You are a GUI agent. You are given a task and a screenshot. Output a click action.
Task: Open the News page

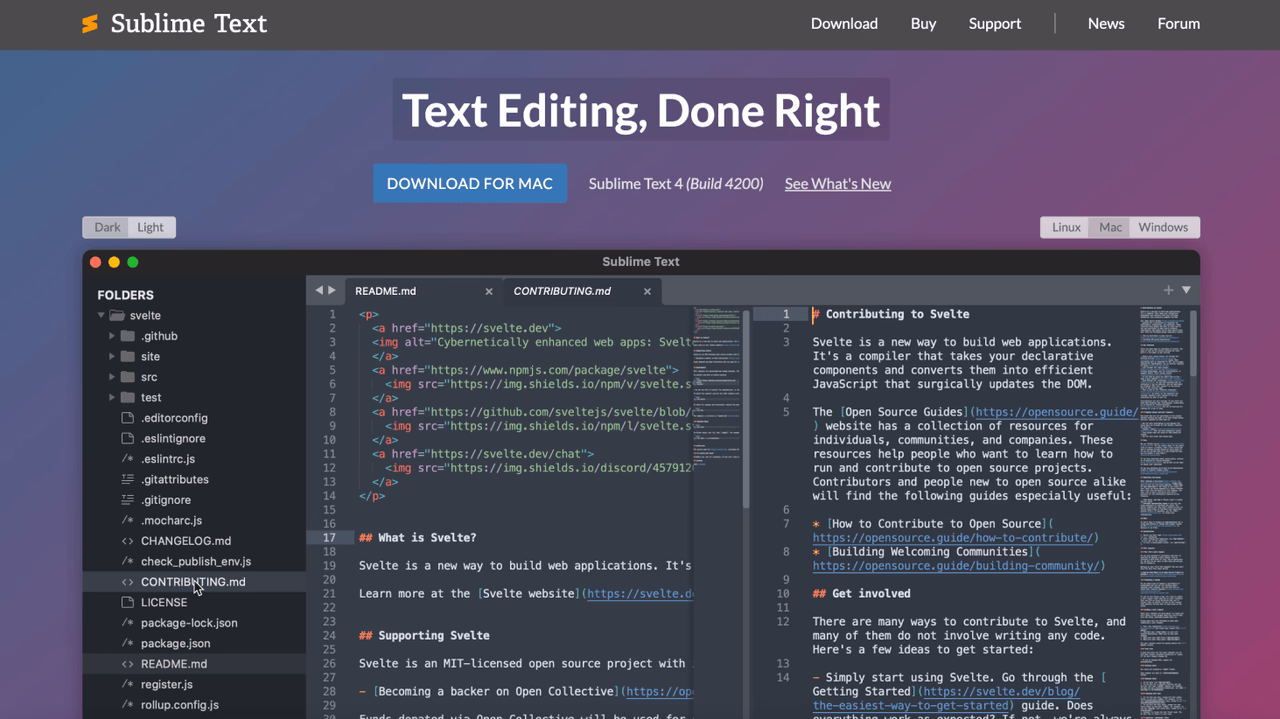[x=1106, y=23]
